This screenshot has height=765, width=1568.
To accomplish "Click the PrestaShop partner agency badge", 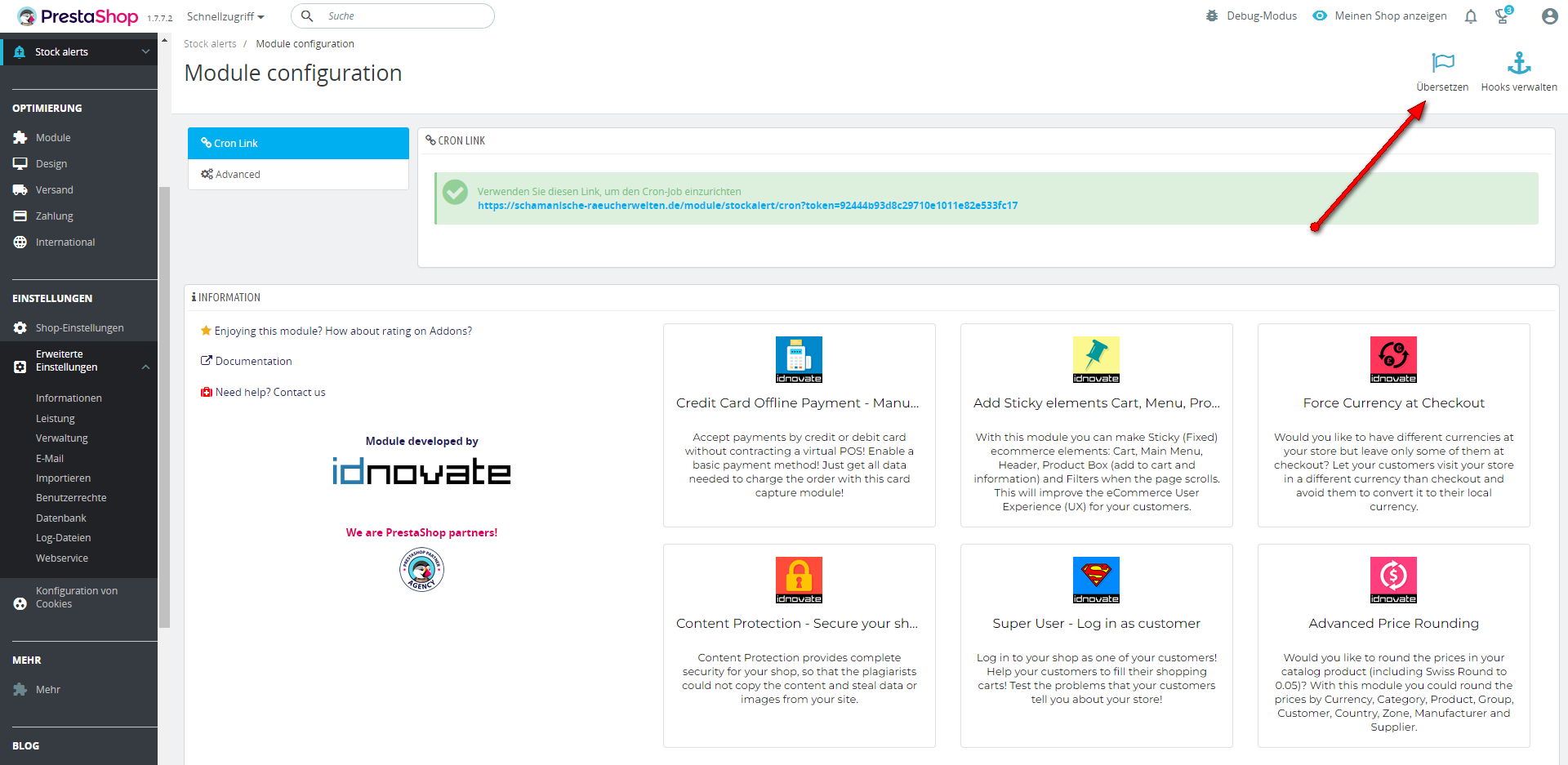I will 421,569.
